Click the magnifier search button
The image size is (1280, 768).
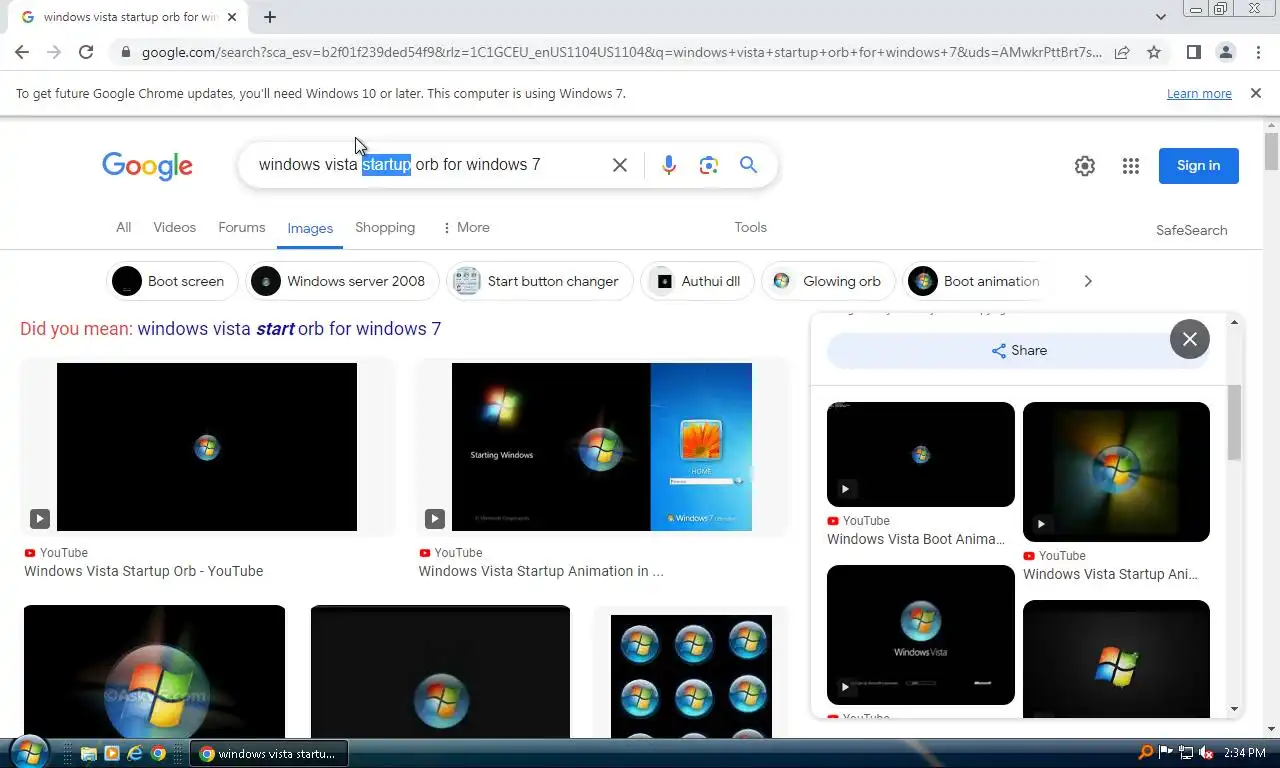pos(748,165)
